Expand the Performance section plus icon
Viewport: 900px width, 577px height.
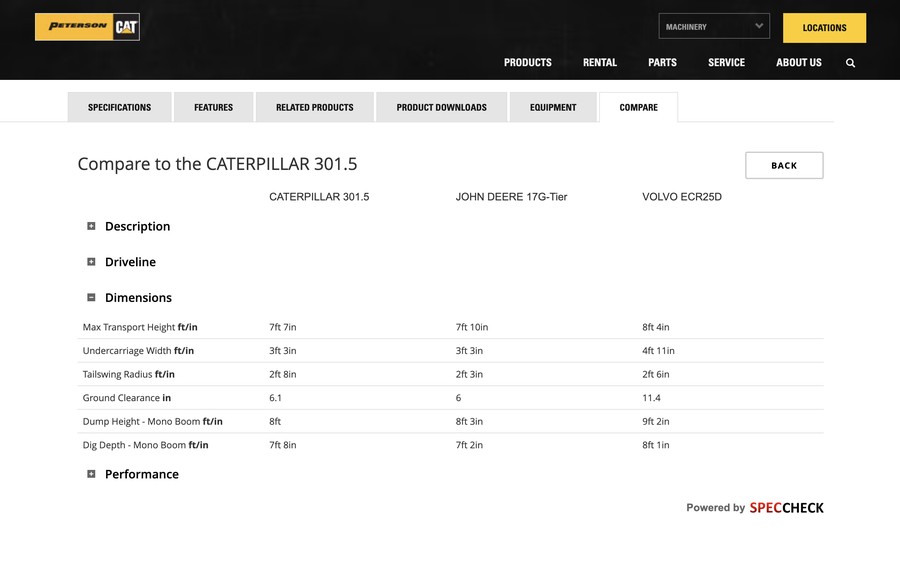[x=91, y=474]
